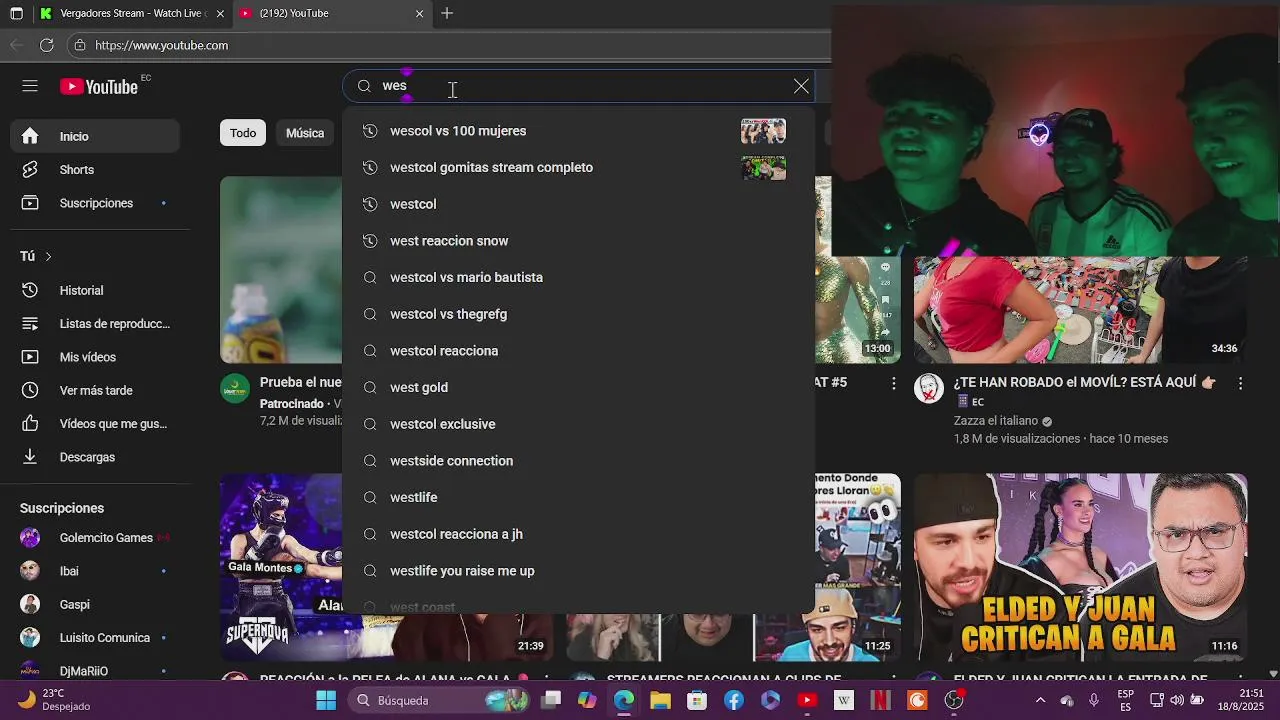The width and height of the screenshot is (1280, 720).
Task: Open the '¿TE HAN ROBADO el MÓVIL?' video thumbnail
Action: tap(1080, 310)
